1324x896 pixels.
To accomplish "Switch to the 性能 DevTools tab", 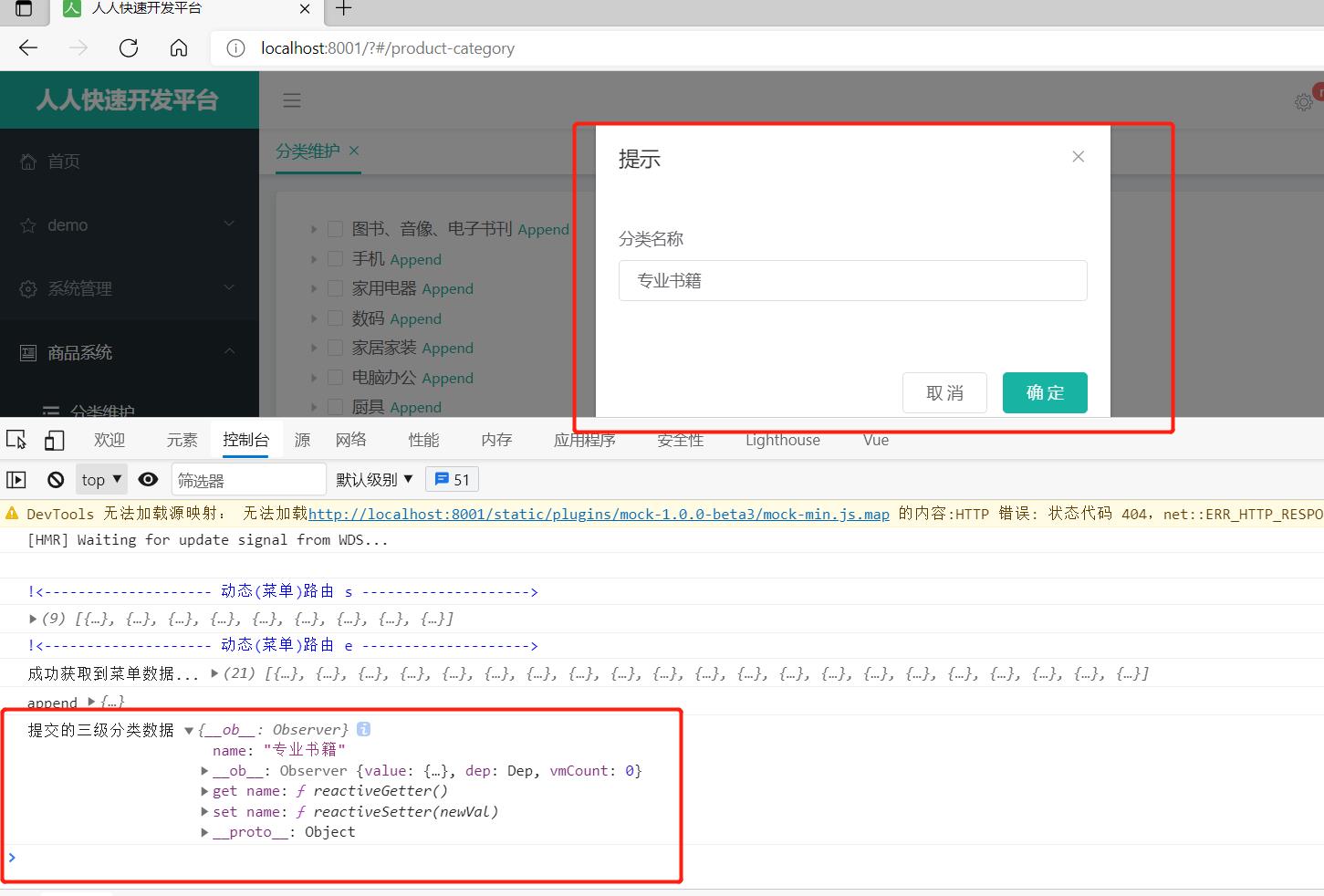I will coord(423,440).
